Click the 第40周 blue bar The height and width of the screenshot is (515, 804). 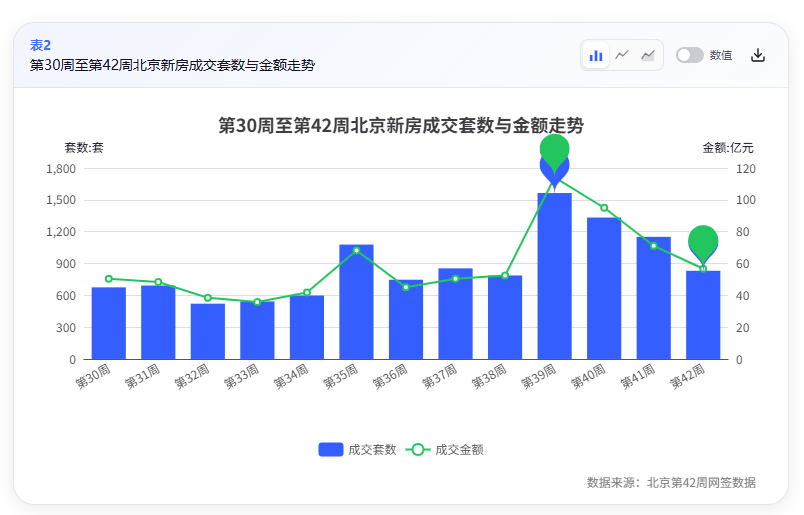point(604,288)
